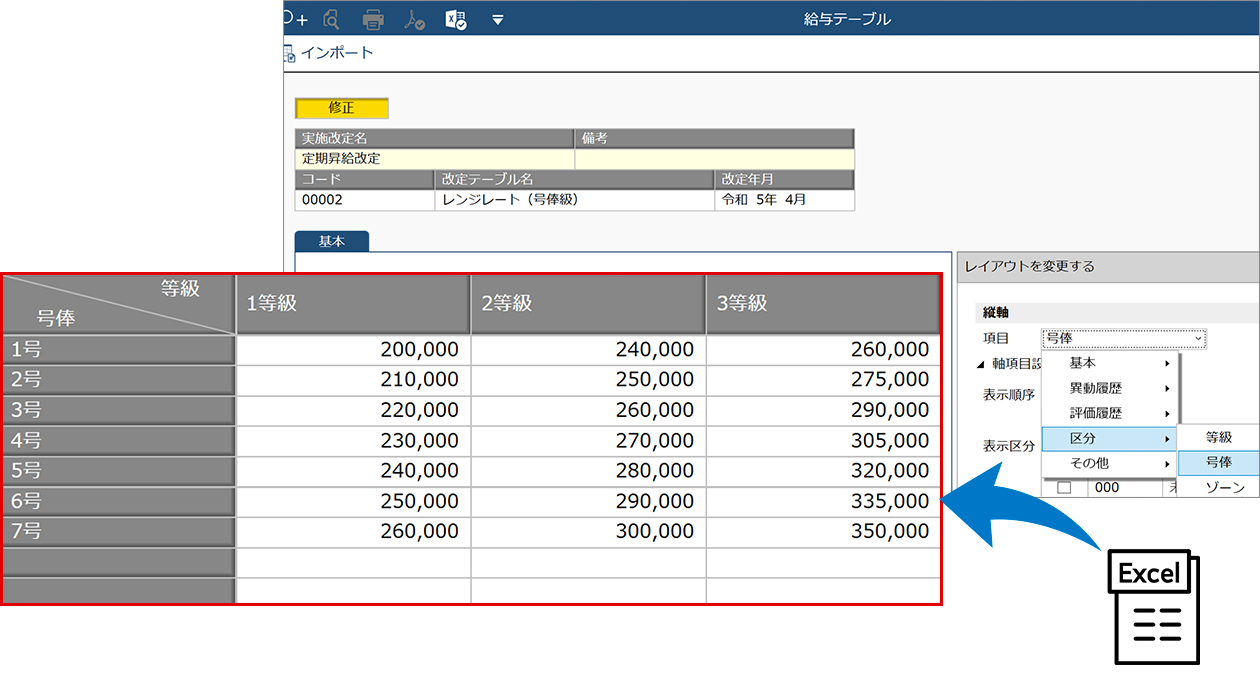Select the 1号 row header
This screenshot has width=1260, height=690.
(x=118, y=350)
